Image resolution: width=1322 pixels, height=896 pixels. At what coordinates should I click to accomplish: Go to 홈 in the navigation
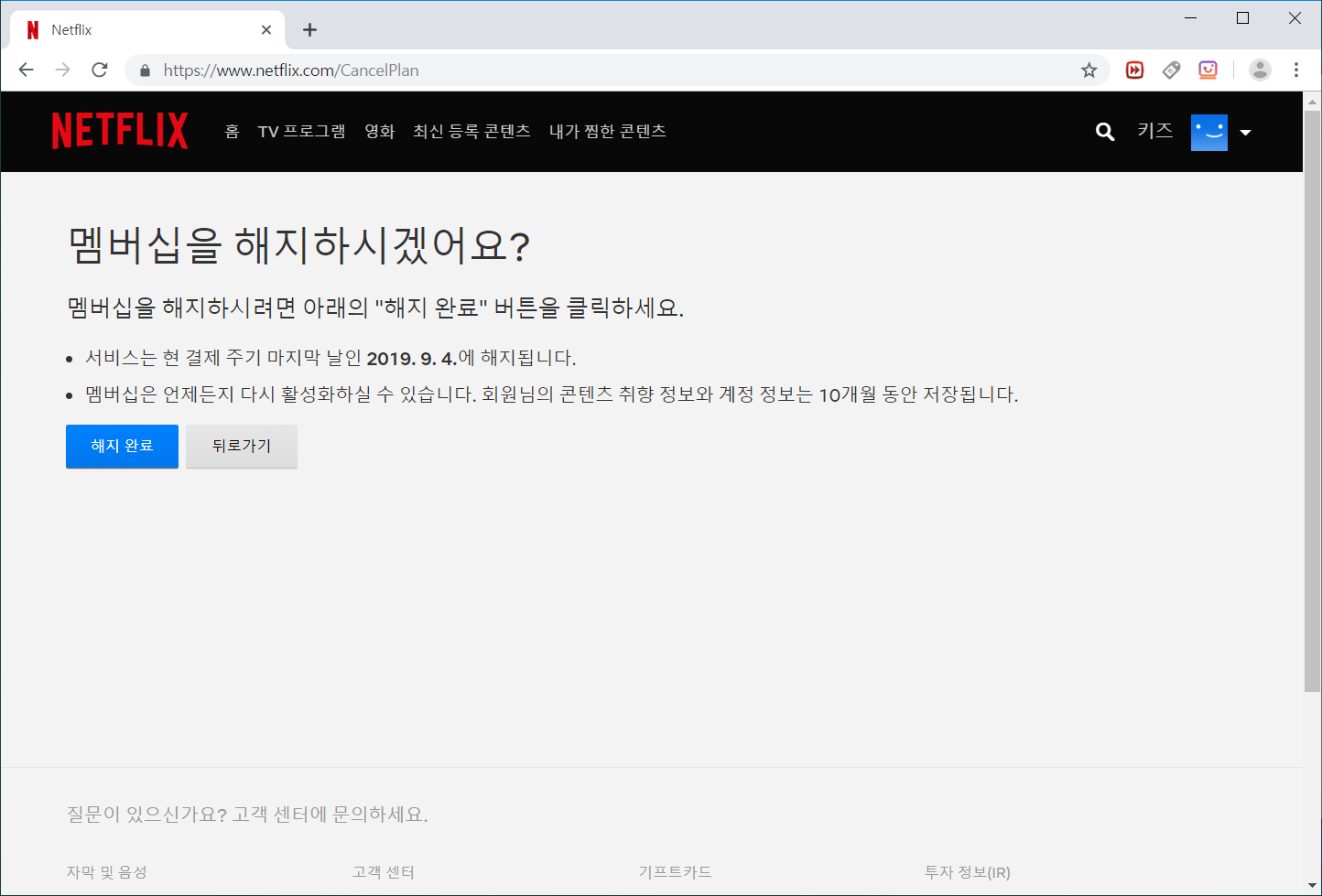[232, 132]
